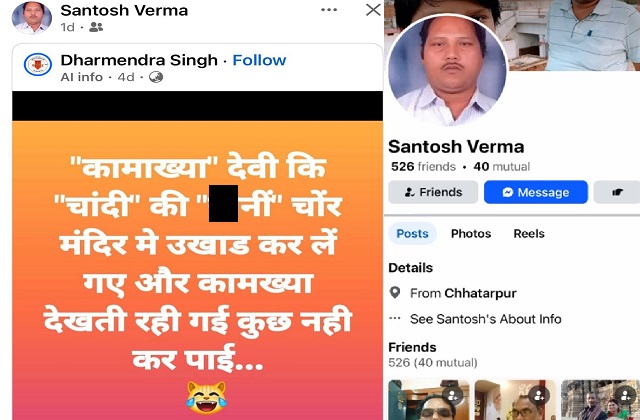Close the post with the X icon

point(373,10)
